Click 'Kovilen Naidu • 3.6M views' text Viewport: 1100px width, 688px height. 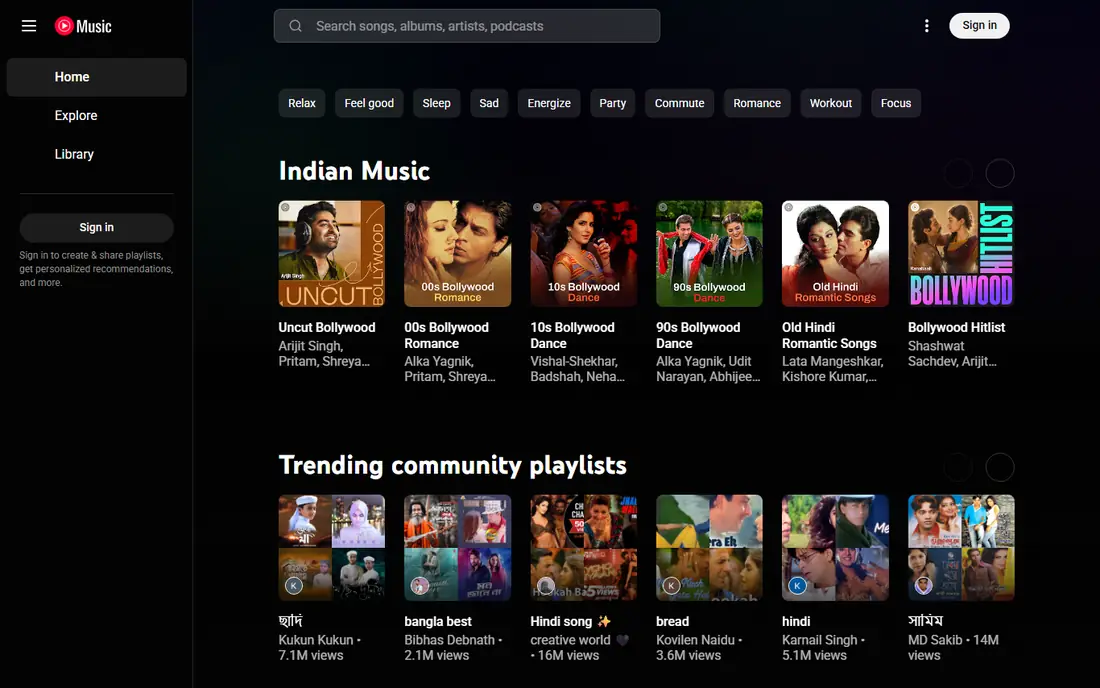pos(699,647)
